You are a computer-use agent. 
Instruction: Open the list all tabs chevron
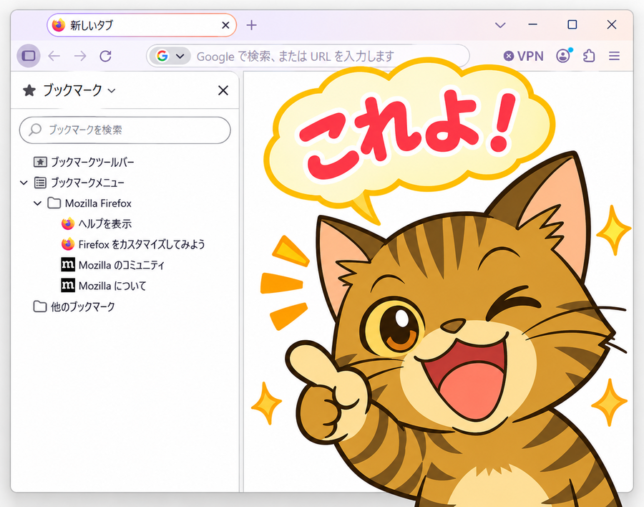500,25
